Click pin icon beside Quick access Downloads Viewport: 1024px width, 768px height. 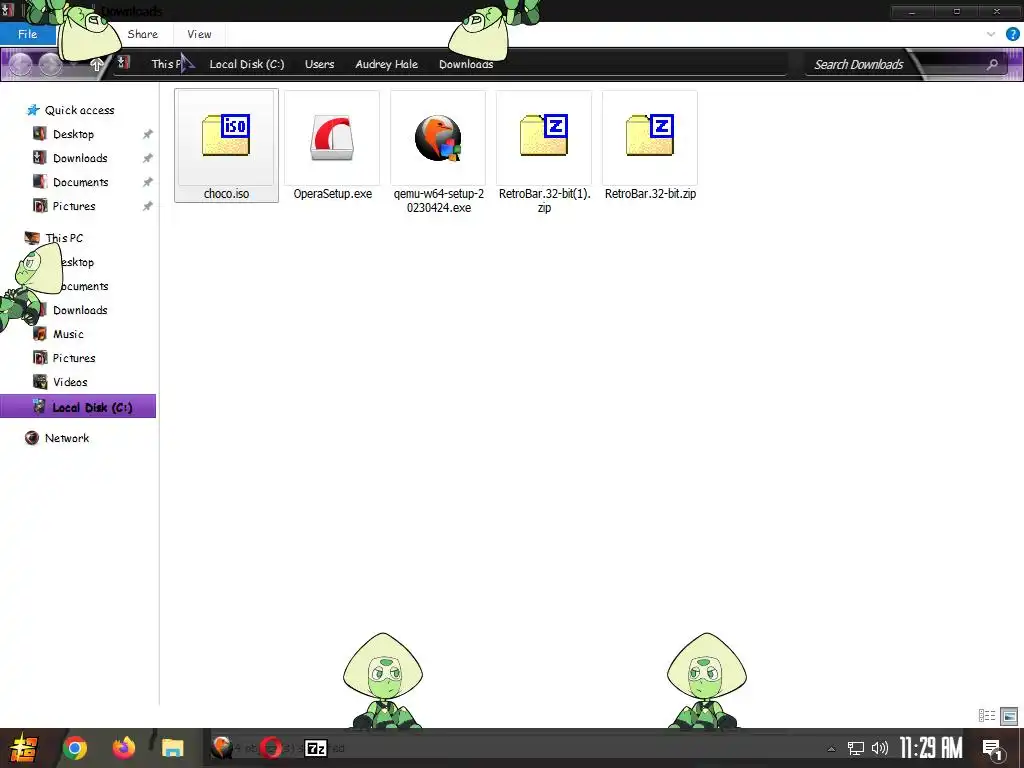(x=148, y=158)
